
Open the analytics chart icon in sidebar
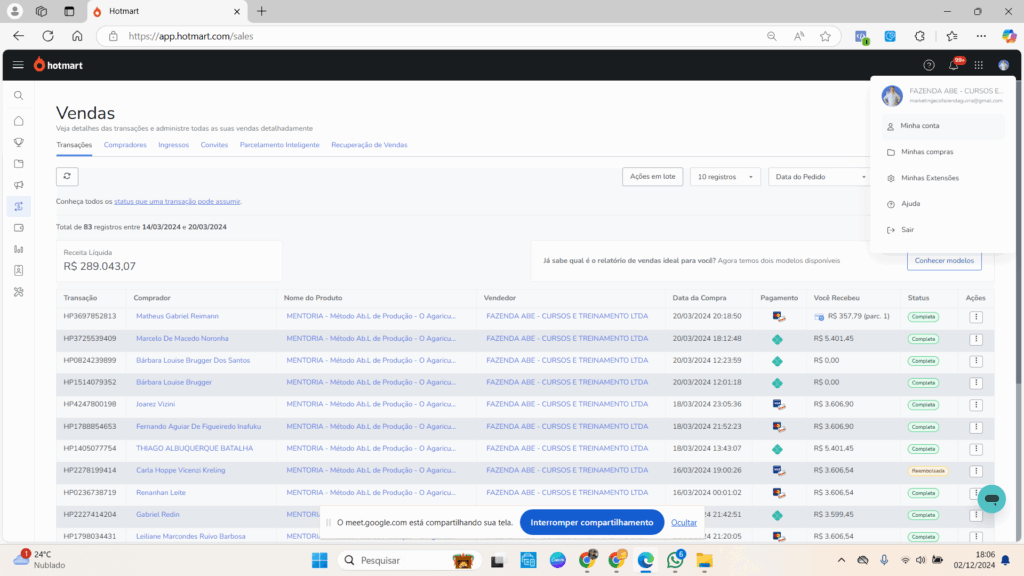click(x=19, y=249)
